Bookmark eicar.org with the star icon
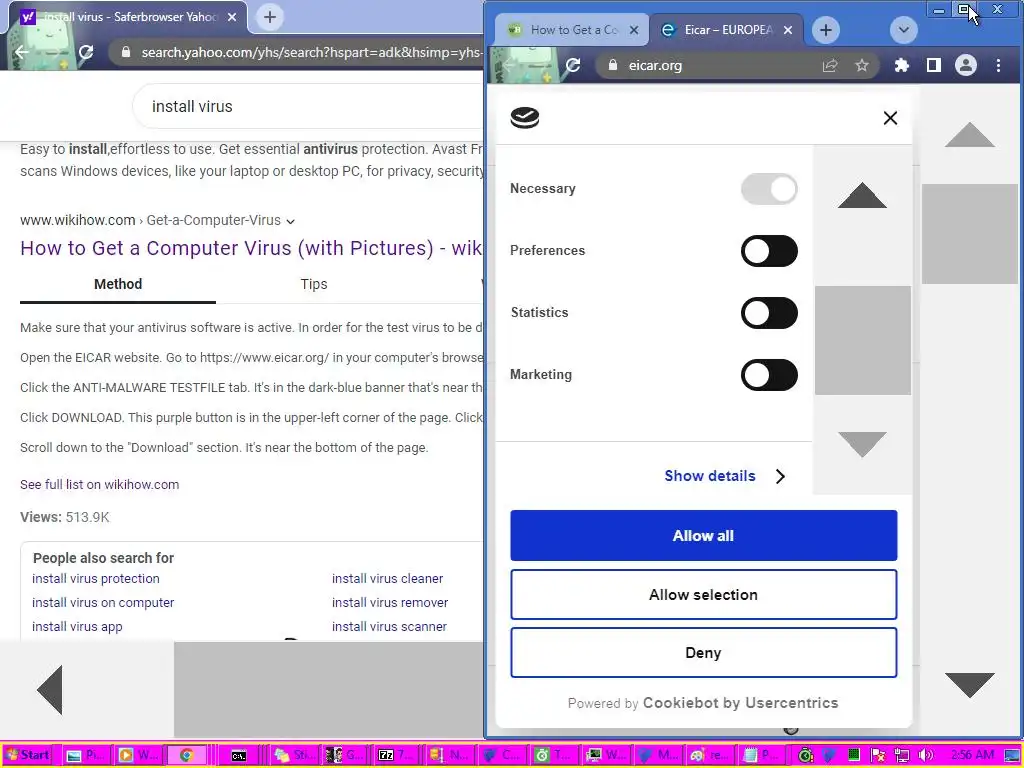The image size is (1024, 768). click(862, 65)
